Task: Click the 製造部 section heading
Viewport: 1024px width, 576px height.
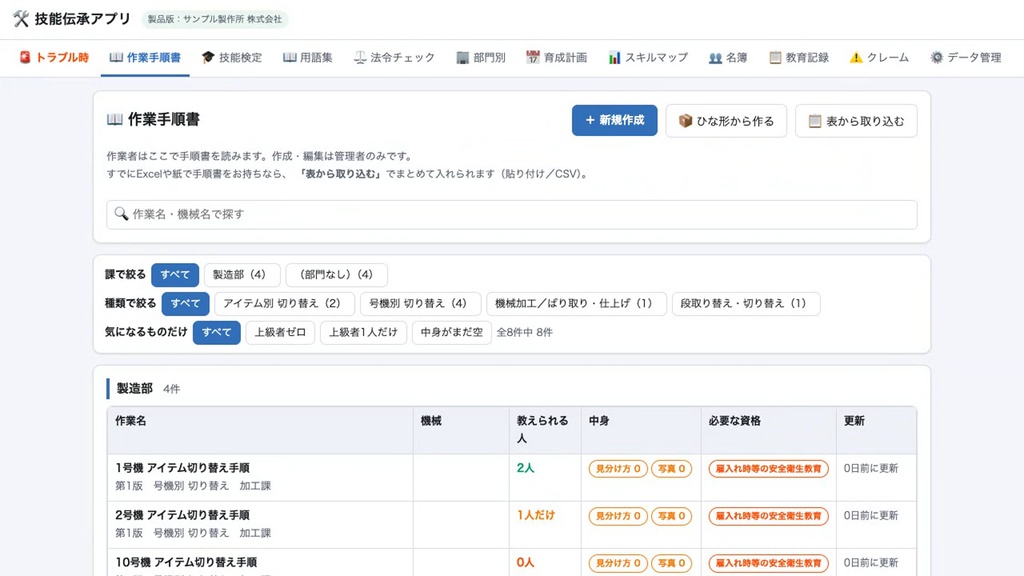Action: (135, 388)
